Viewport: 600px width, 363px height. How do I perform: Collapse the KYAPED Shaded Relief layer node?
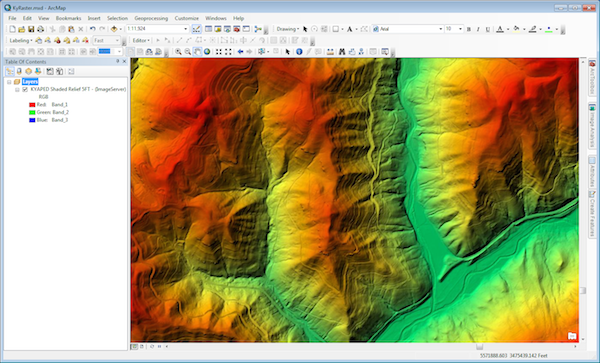coord(17,90)
